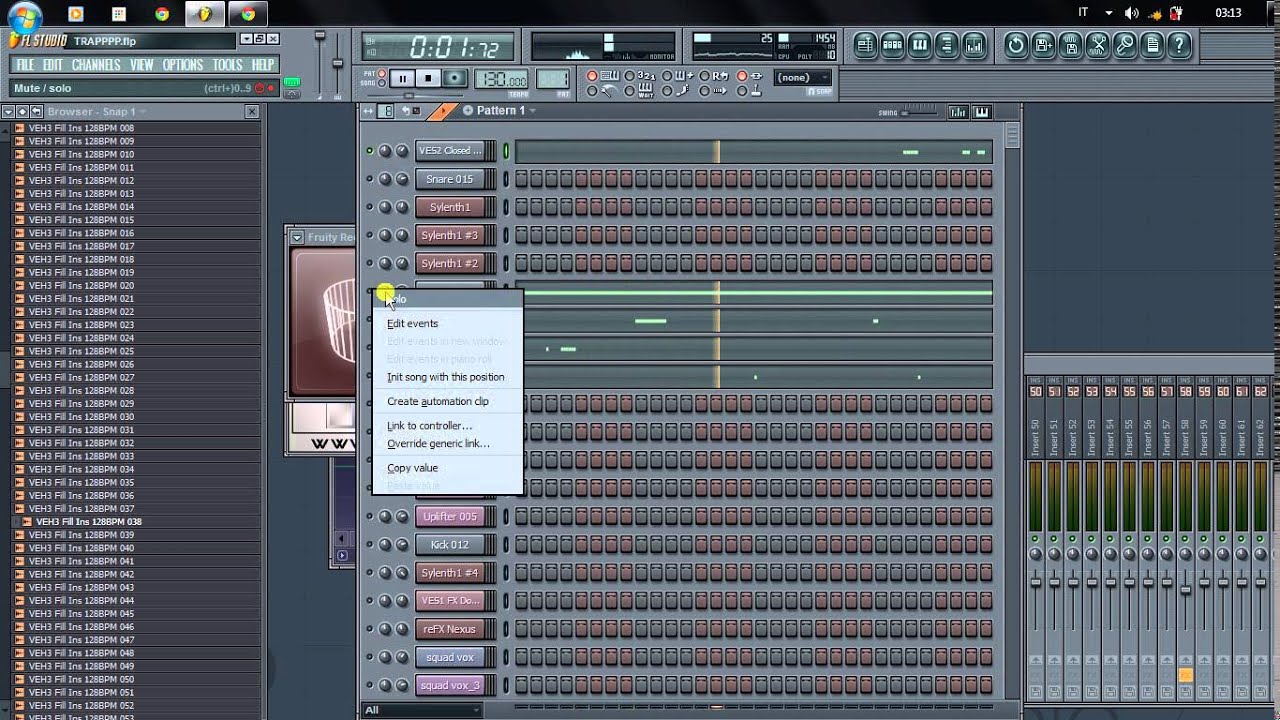Choose Link to controller... option

click(x=429, y=426)
